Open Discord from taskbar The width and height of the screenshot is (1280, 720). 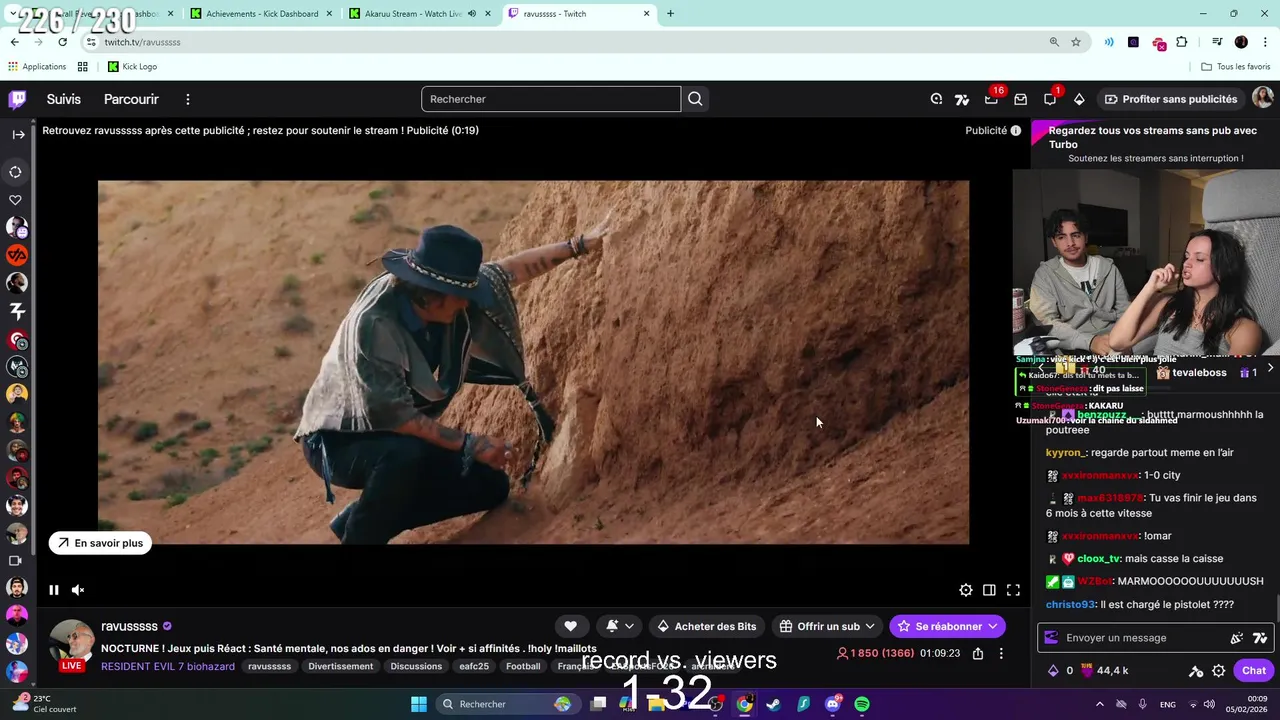[833, 704]
